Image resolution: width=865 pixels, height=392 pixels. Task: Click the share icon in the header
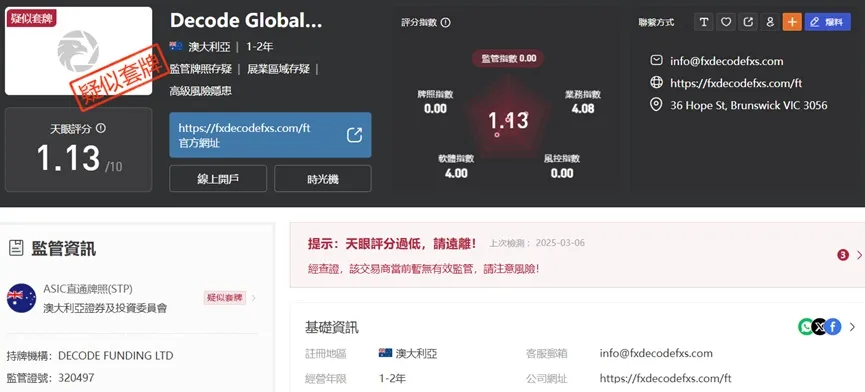[748, 22]
